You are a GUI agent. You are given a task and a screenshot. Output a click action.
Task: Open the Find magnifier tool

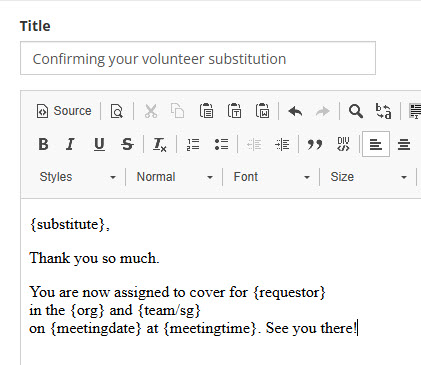[x=356, y=111]
